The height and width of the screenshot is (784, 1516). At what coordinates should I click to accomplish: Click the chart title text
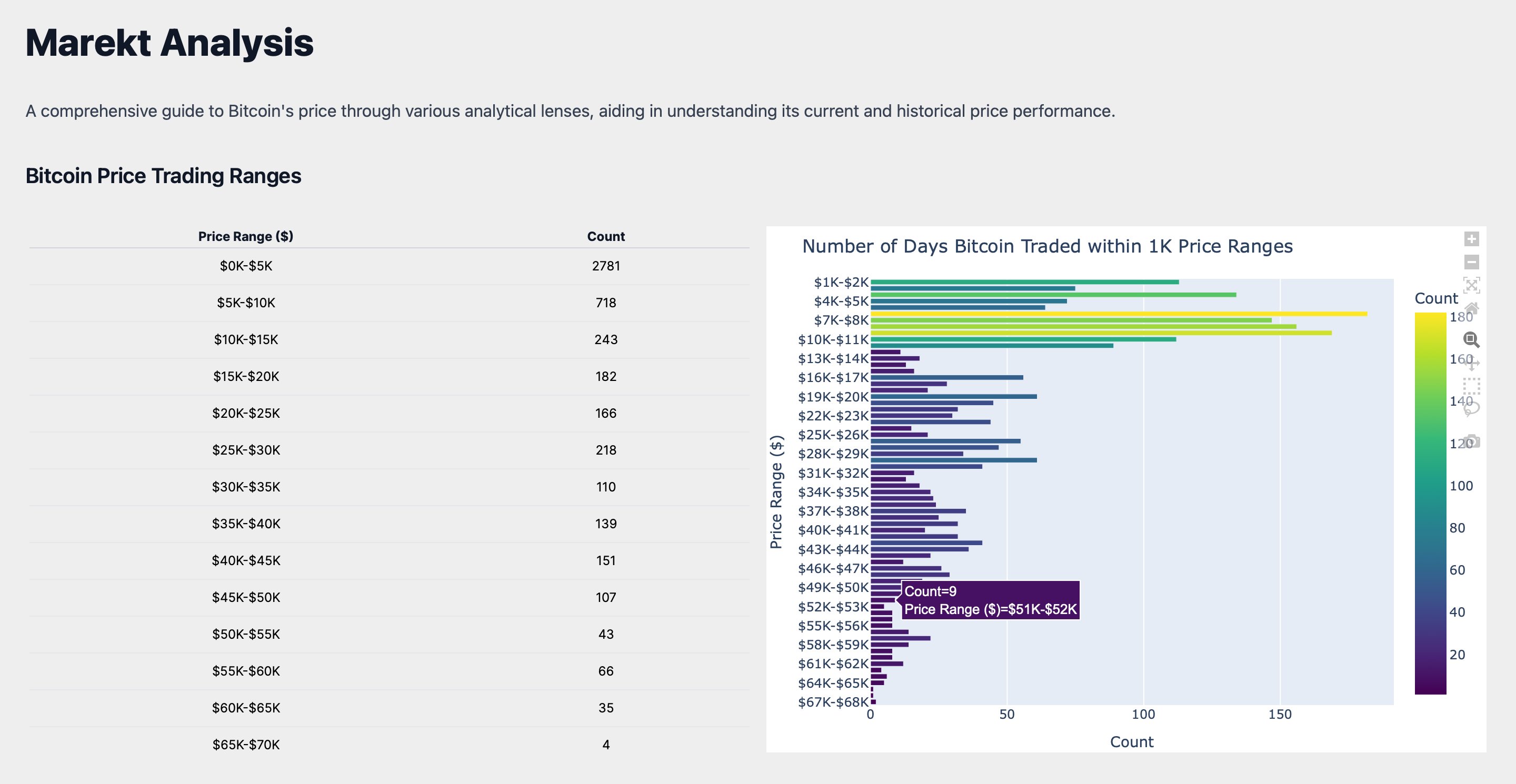[1047, 246]
